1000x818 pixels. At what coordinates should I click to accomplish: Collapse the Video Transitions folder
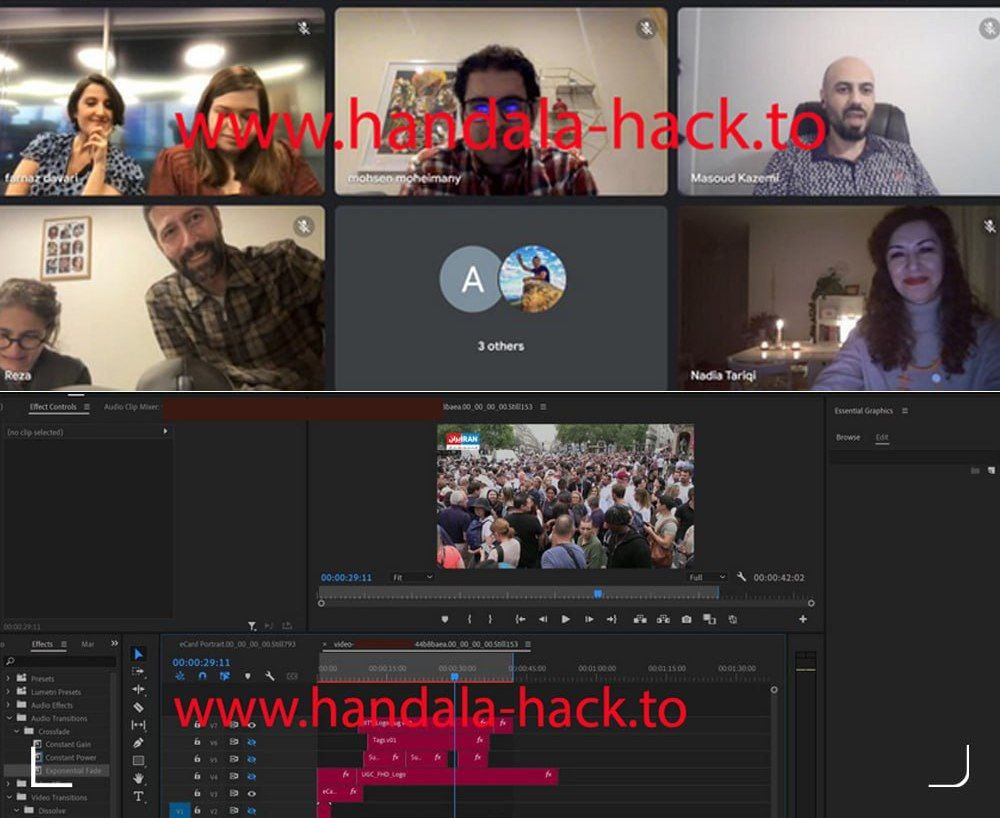9,797
